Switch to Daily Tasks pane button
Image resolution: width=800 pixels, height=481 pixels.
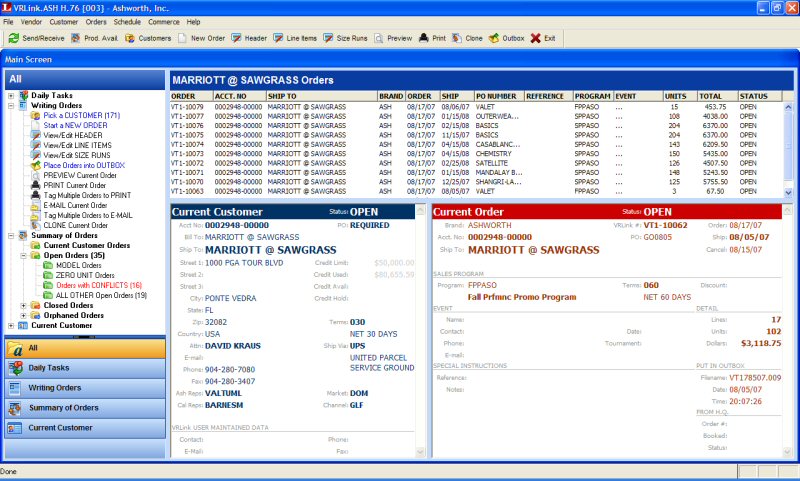click(x=85, y=368)
